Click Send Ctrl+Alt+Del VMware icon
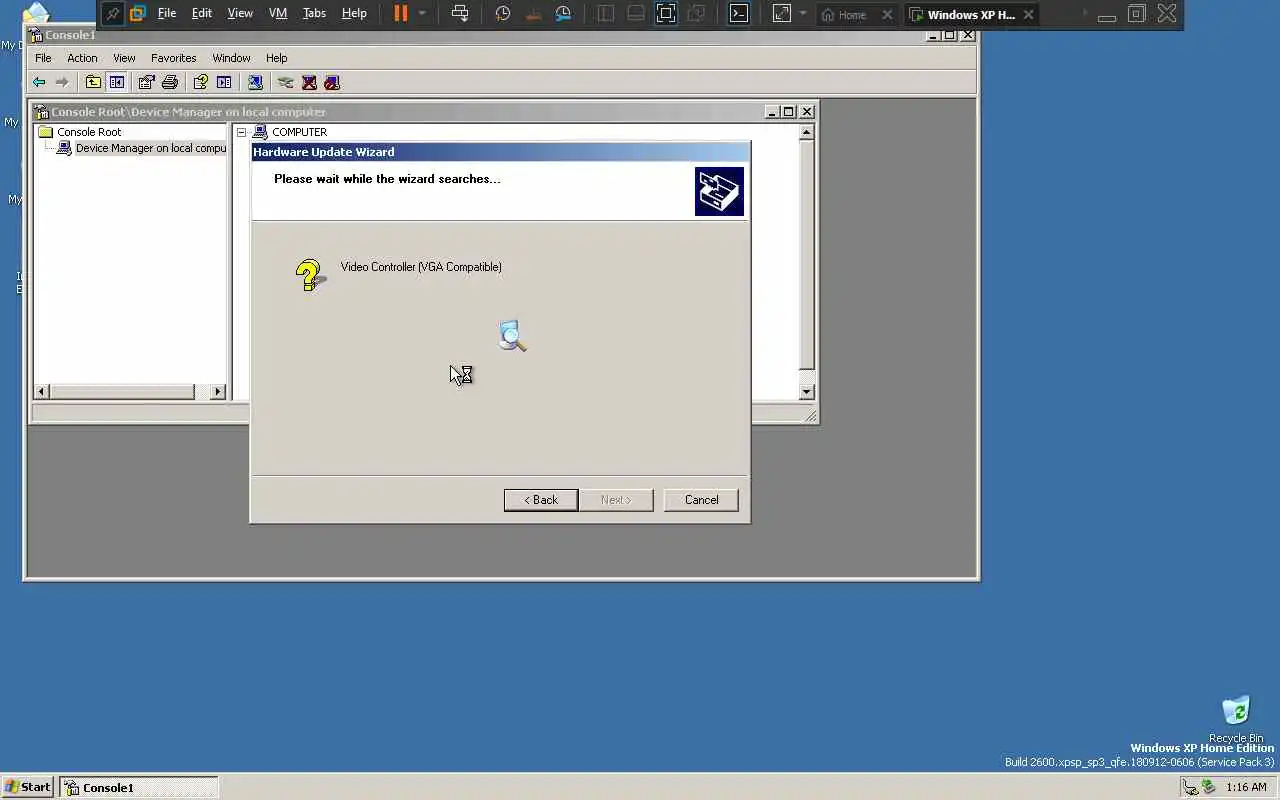Screen dimensions: 1280x800 pyautogui.click(x=460, y=14)
